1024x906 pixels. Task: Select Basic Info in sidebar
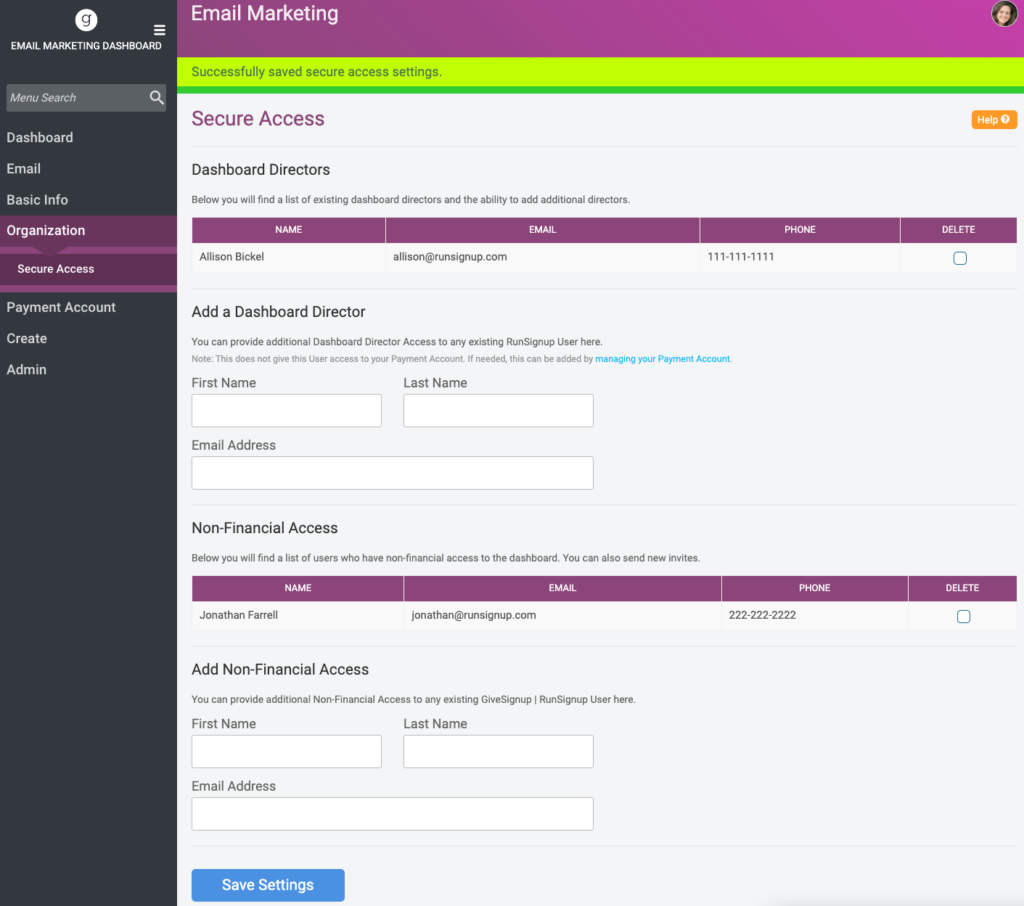[x=37, y=200]
